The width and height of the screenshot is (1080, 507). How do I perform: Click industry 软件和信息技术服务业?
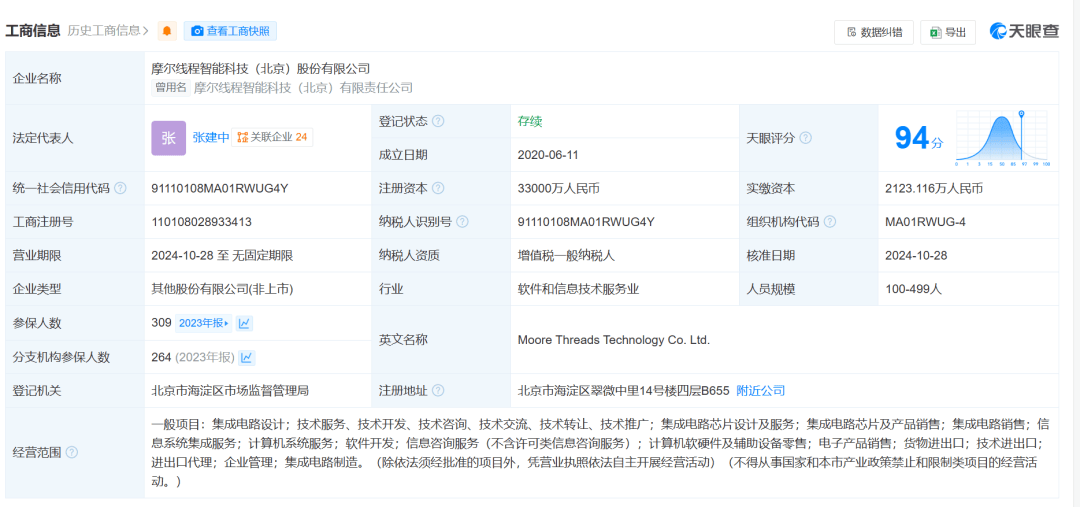(579, 289)
